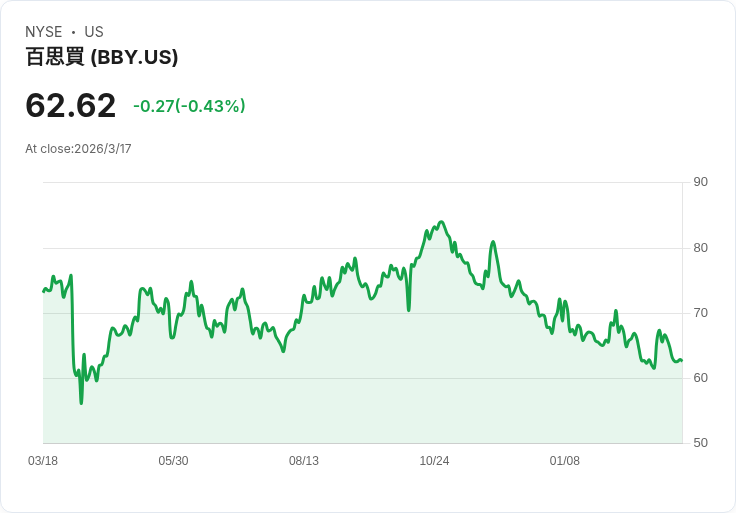The height and width of the screenshot is (513, 736).
Task: Click the chart's highest peak near 10/24
Action: tap(441, 222)
